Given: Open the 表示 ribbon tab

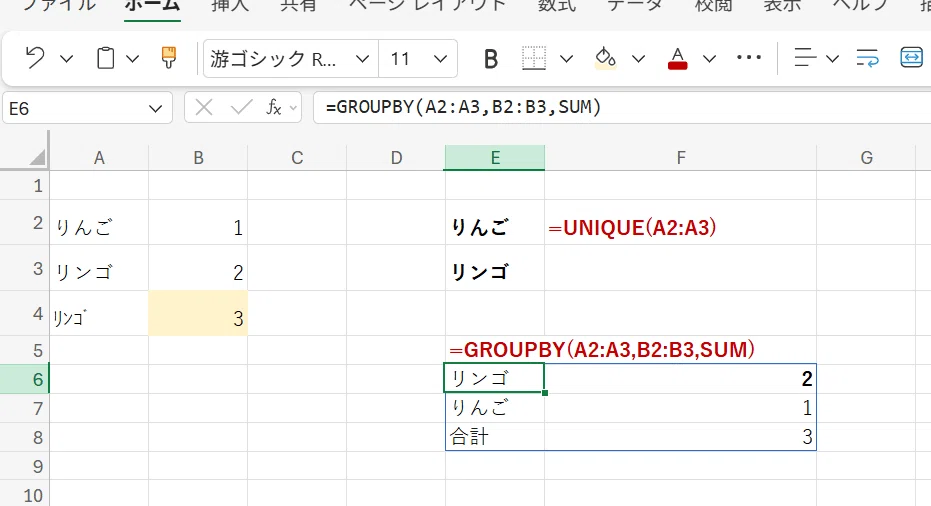Looking at the screenshot, I should click(782, 6).
